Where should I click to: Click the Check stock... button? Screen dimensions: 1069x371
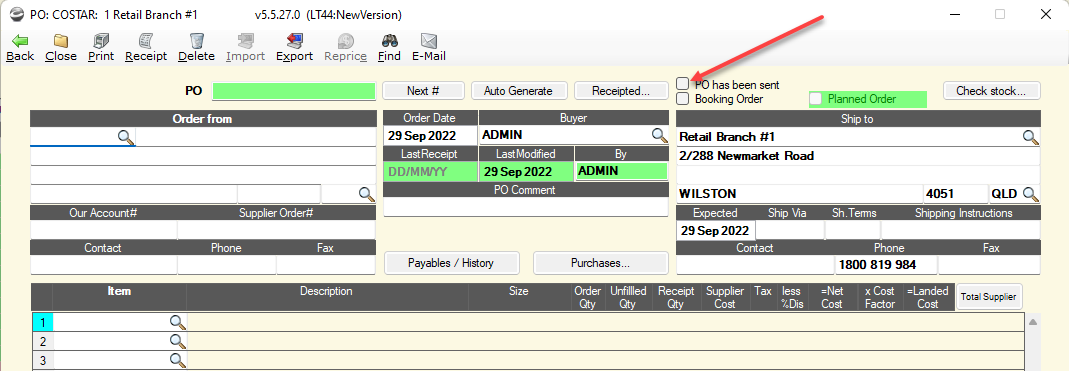[x=992, y=90]
